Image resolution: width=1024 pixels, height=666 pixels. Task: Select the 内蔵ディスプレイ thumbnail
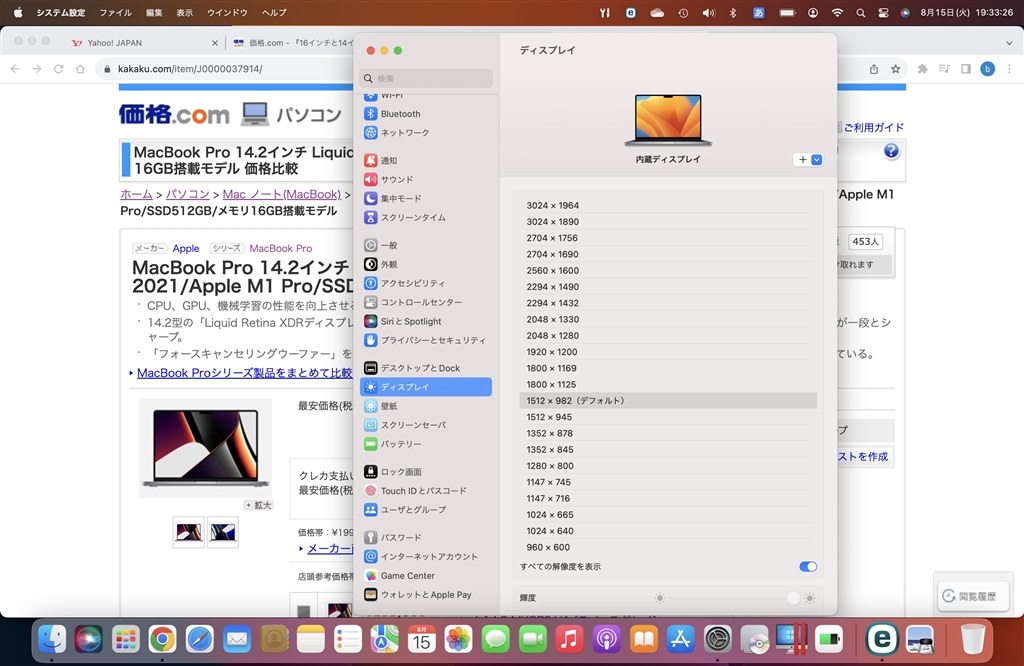point(668,120)
